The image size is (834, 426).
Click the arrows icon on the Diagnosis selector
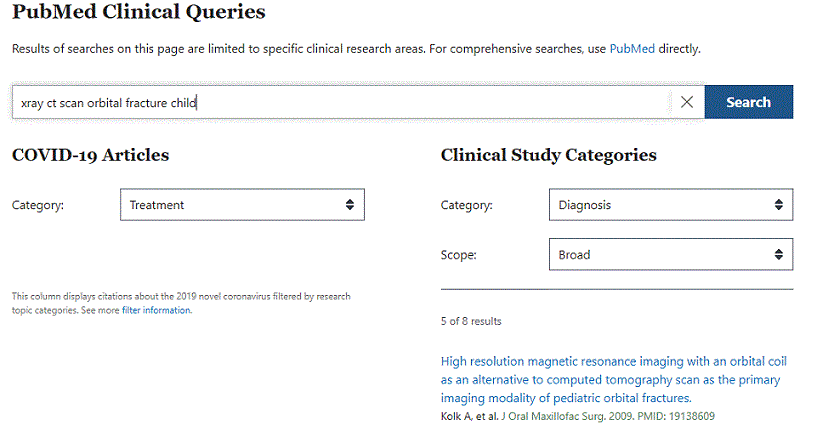[778, 205]
